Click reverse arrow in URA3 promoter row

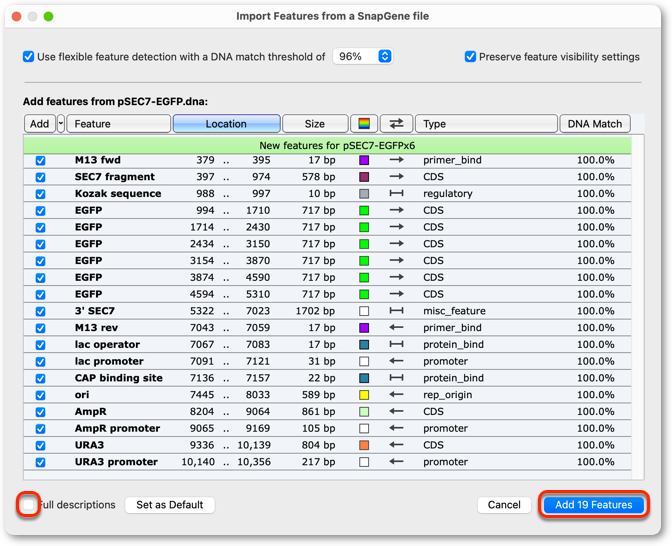click(396, 462)
